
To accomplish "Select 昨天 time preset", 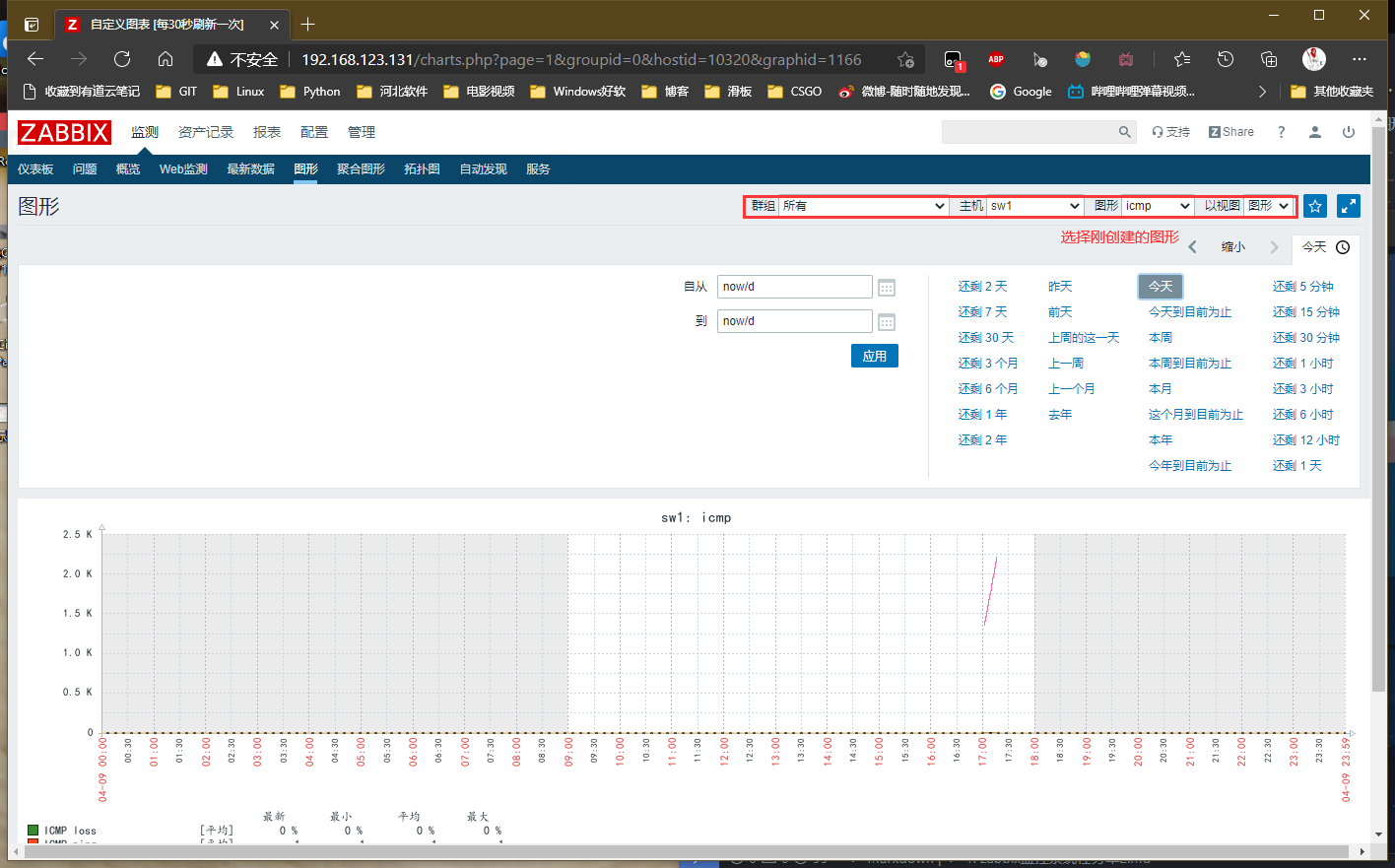I will [x=1060, y=287].
